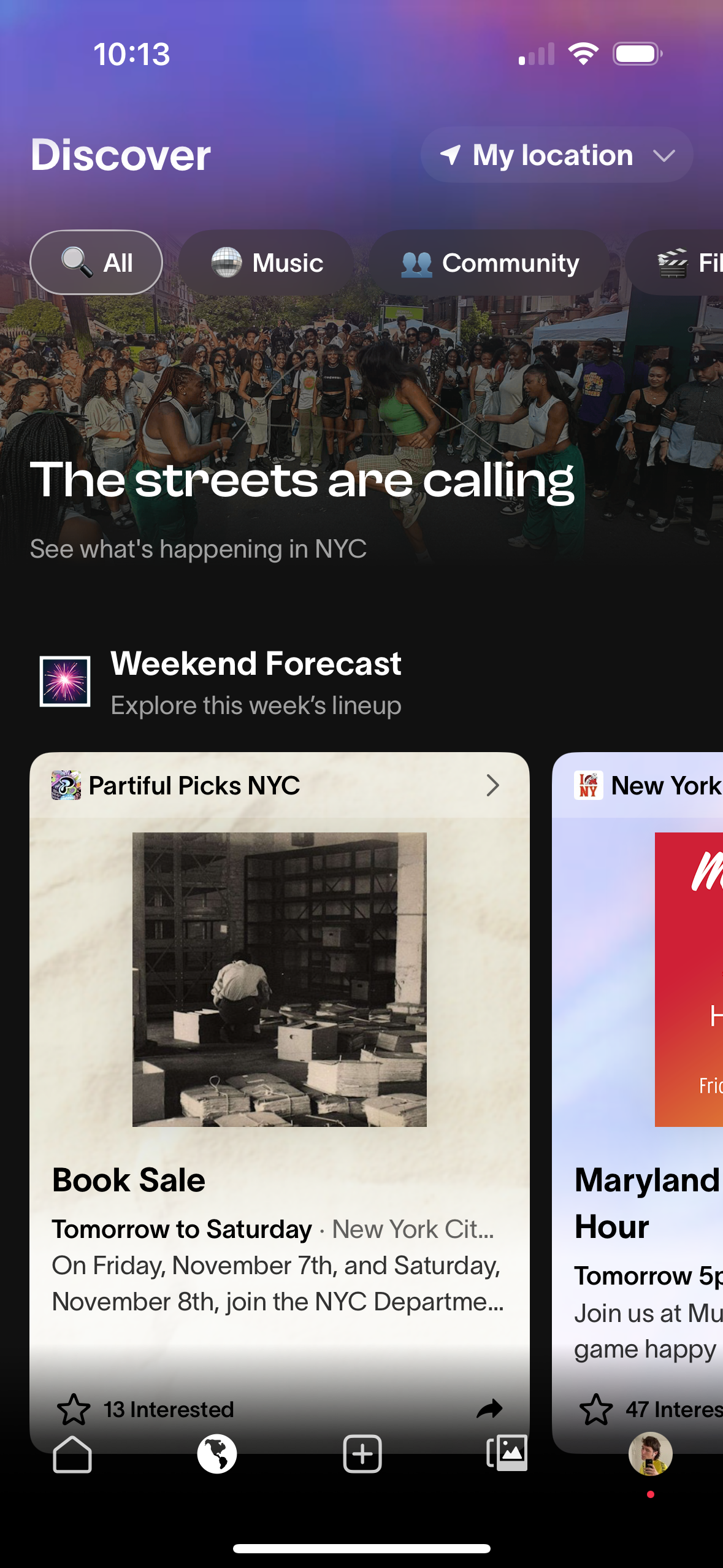Screen dimensions: 723x1568
Task: Tap the Partiful Picks NYC logo icon
Action: pyautogui.click(x=66, y=785)
